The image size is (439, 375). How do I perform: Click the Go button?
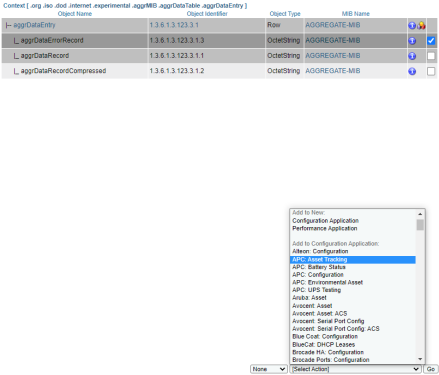click(x=431, y=369)
